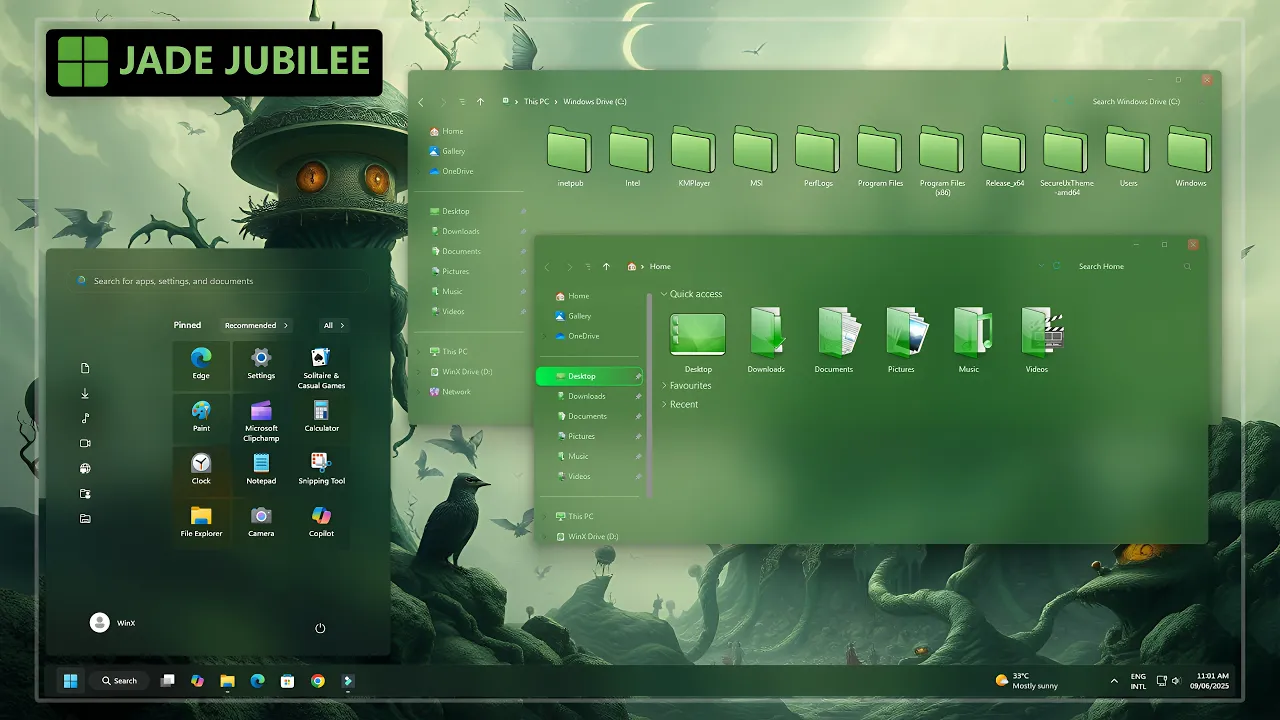Open recent locations dropdown in Windows Drive window

coord(462,102)
